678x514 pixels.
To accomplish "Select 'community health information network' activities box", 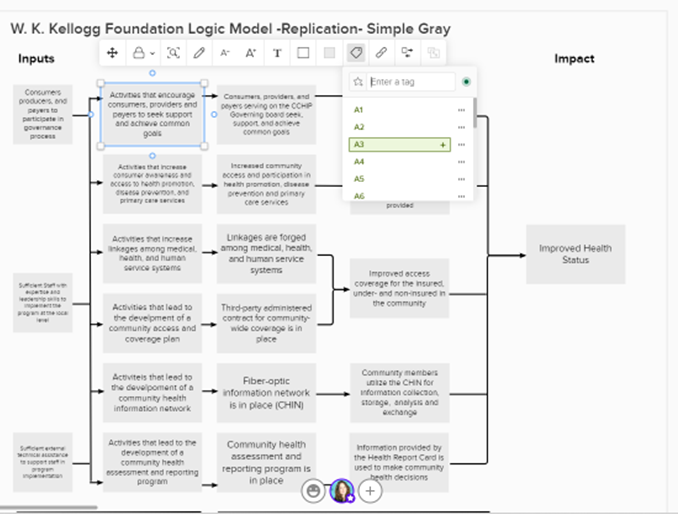I will [x=152, y=393].
